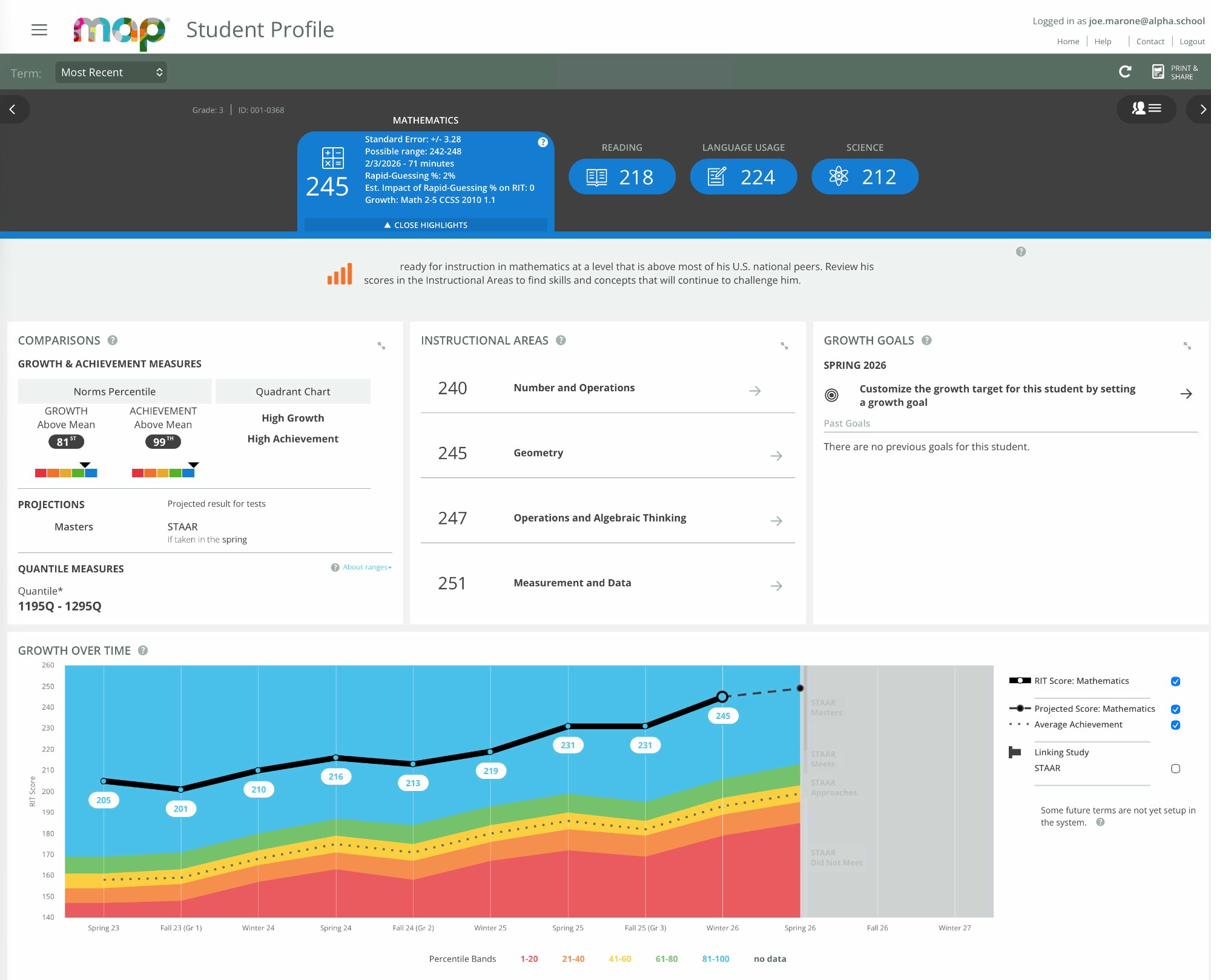Click the Instructional Areas help icon
This screenshot has width=1232, height=980.
pos(561,341)
